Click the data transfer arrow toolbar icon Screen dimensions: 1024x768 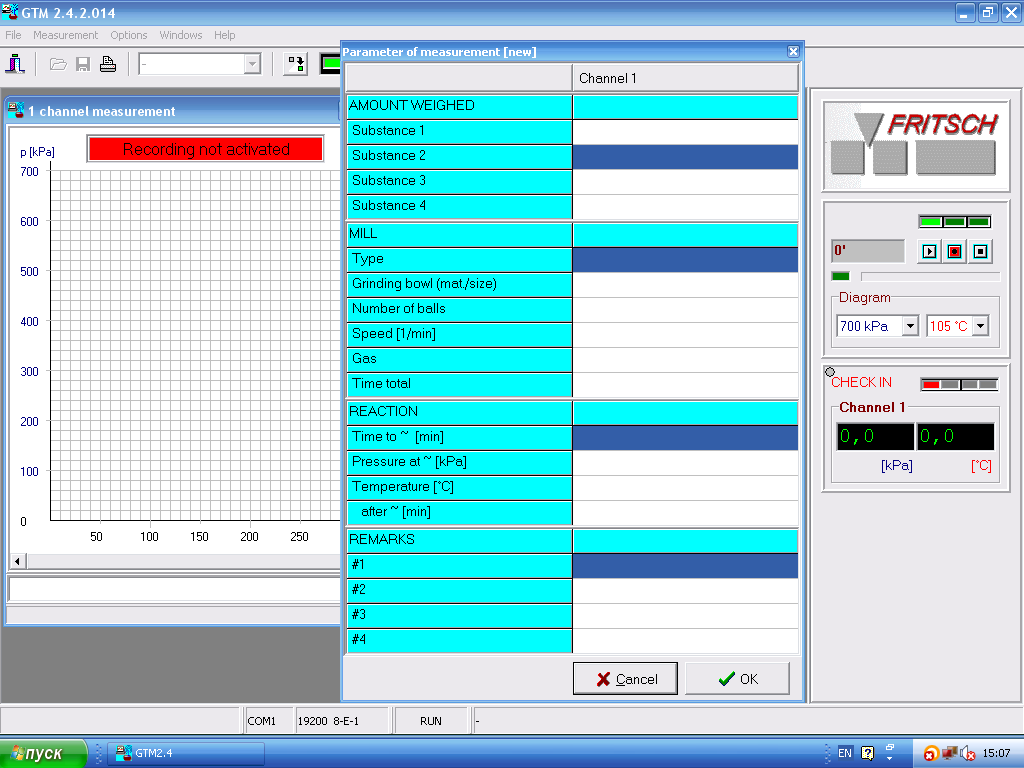[296, 64]
